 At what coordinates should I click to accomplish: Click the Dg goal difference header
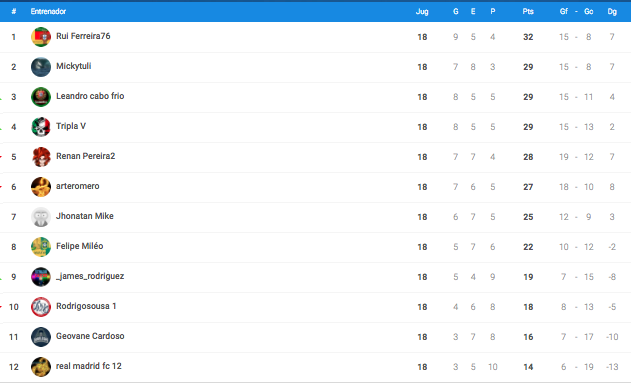(612, 12)
